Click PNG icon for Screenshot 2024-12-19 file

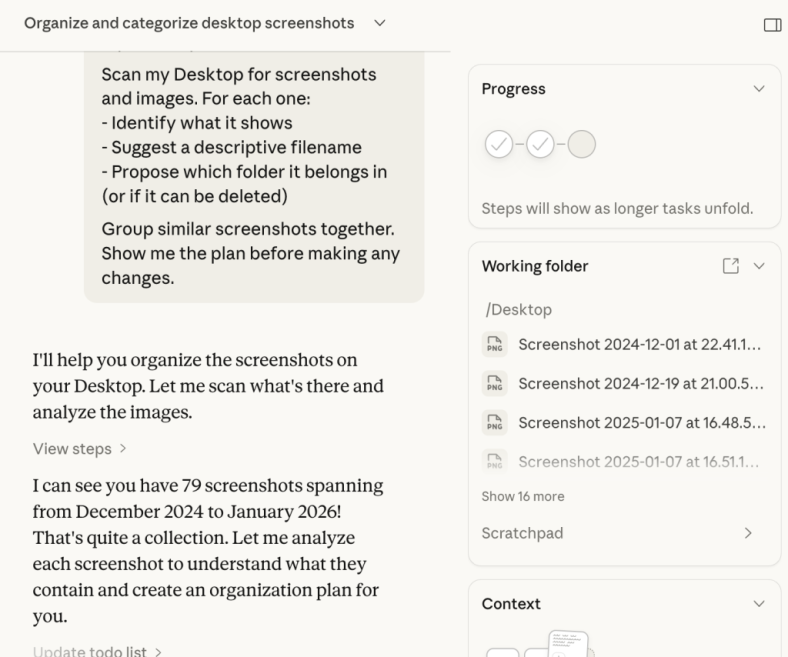(494, 383)
